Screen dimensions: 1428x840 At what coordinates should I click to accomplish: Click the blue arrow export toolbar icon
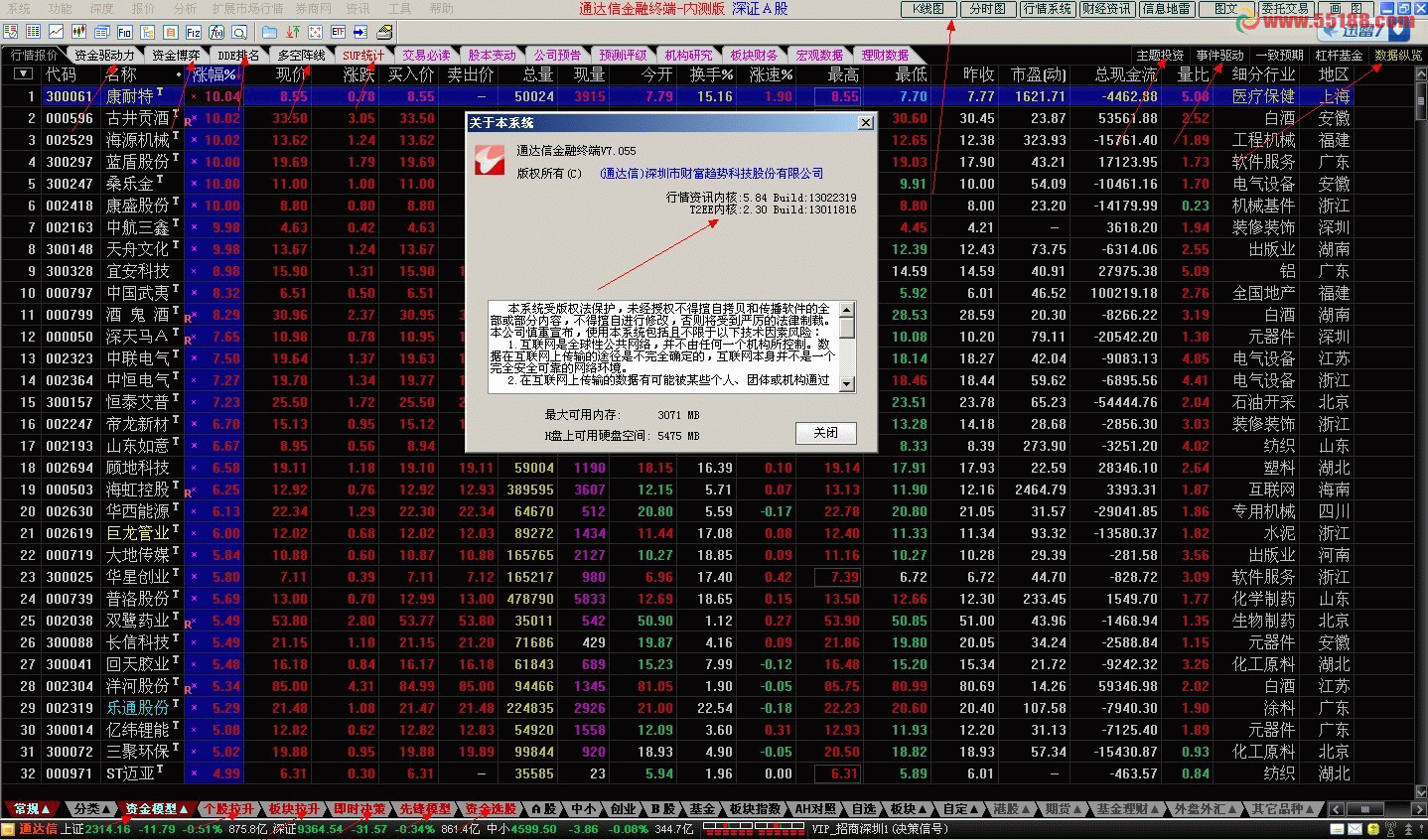tap(360, 32)
